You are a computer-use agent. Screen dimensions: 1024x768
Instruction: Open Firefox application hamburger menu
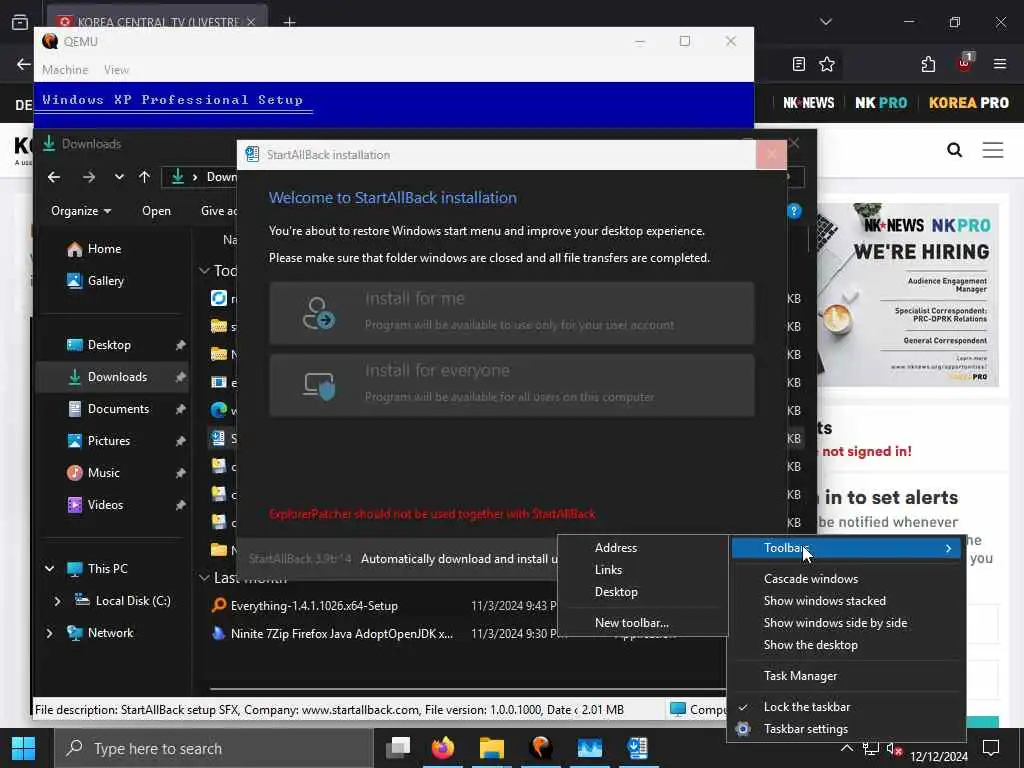click(x=999, y=64)
